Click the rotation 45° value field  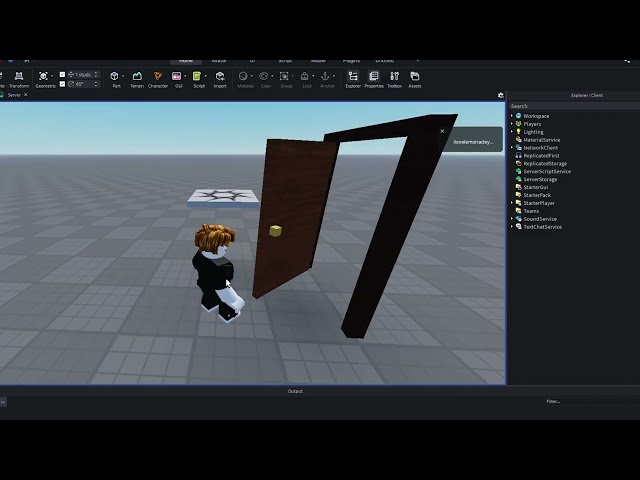[x=83, y=84]
